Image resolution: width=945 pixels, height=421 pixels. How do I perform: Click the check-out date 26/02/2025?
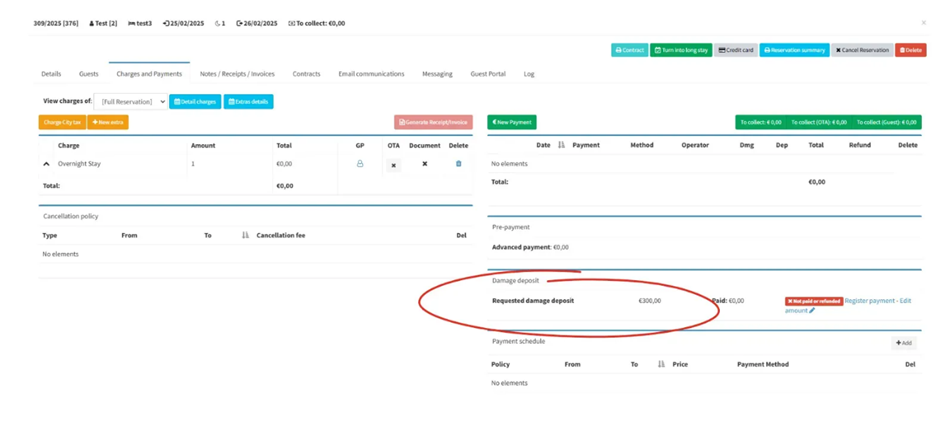pyautogui.click(x=257, y=23)
